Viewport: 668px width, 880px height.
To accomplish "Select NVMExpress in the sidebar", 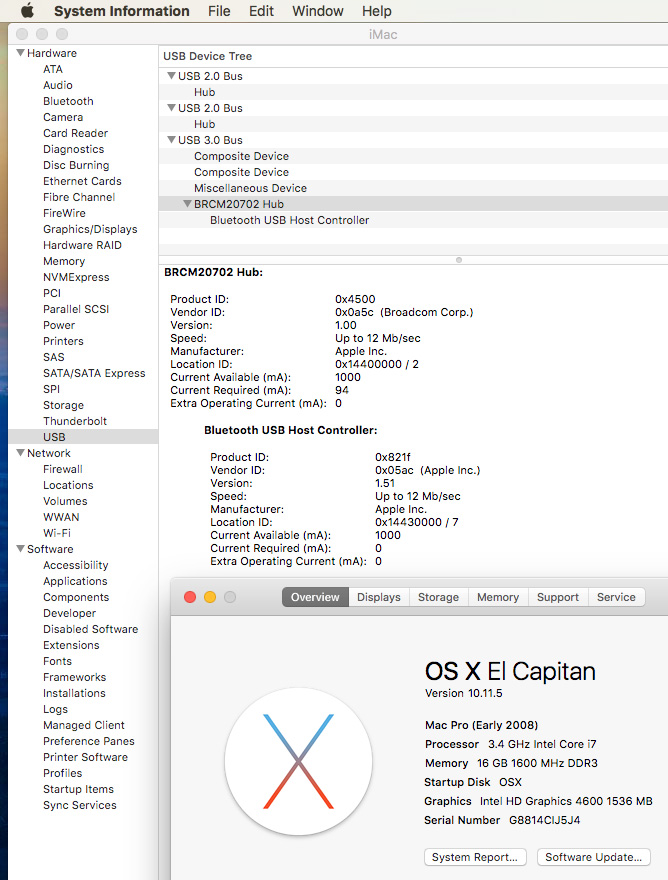I will (x=76, y=277).
